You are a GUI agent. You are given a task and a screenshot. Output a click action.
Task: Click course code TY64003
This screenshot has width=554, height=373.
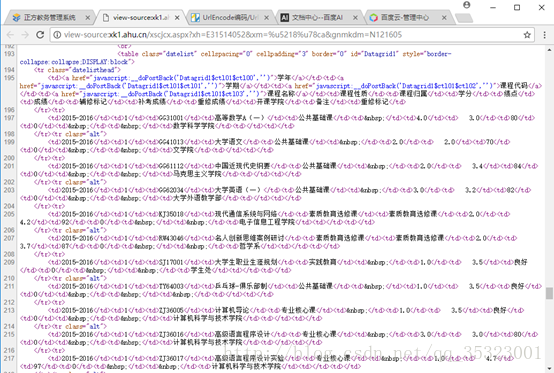171,286
